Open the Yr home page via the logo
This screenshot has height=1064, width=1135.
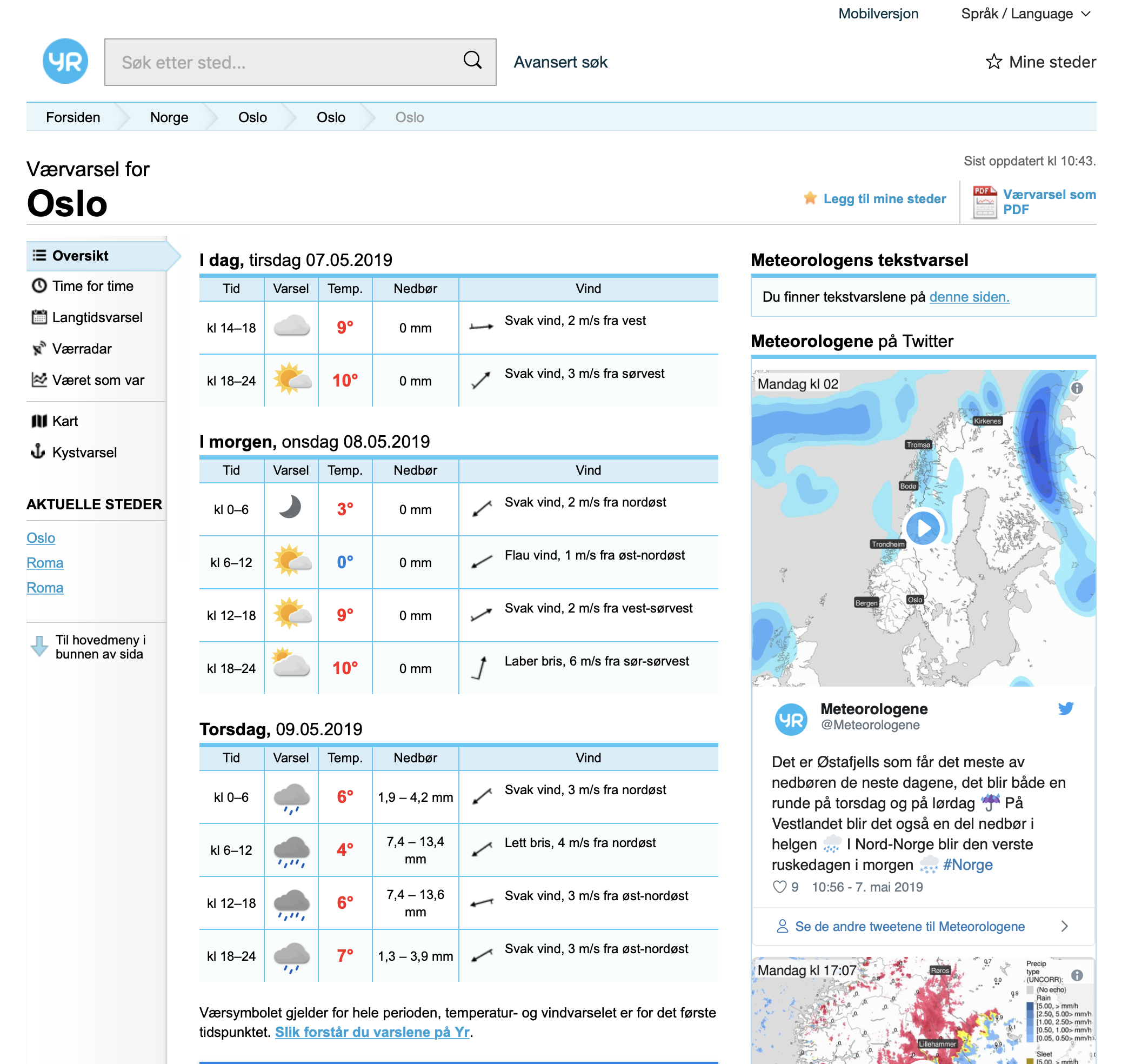(x=65, y=62)
